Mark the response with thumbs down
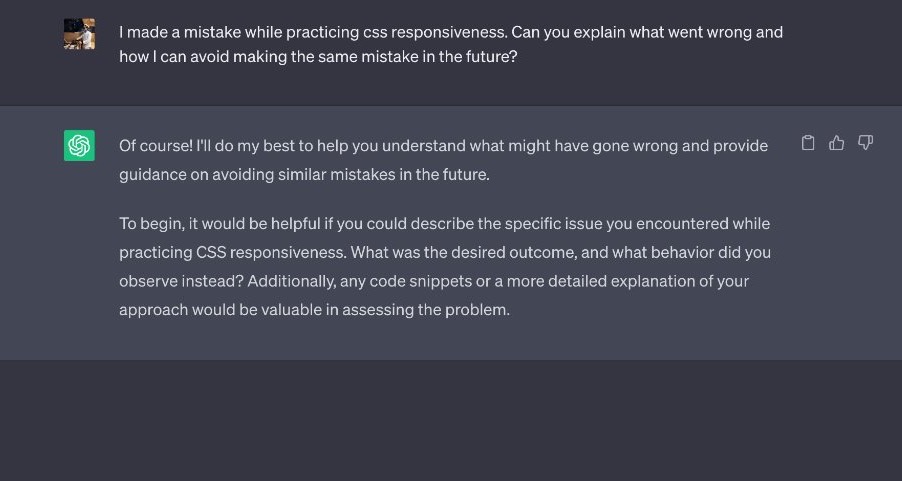This screenshot has height=481, width=902. coord(866,143)
